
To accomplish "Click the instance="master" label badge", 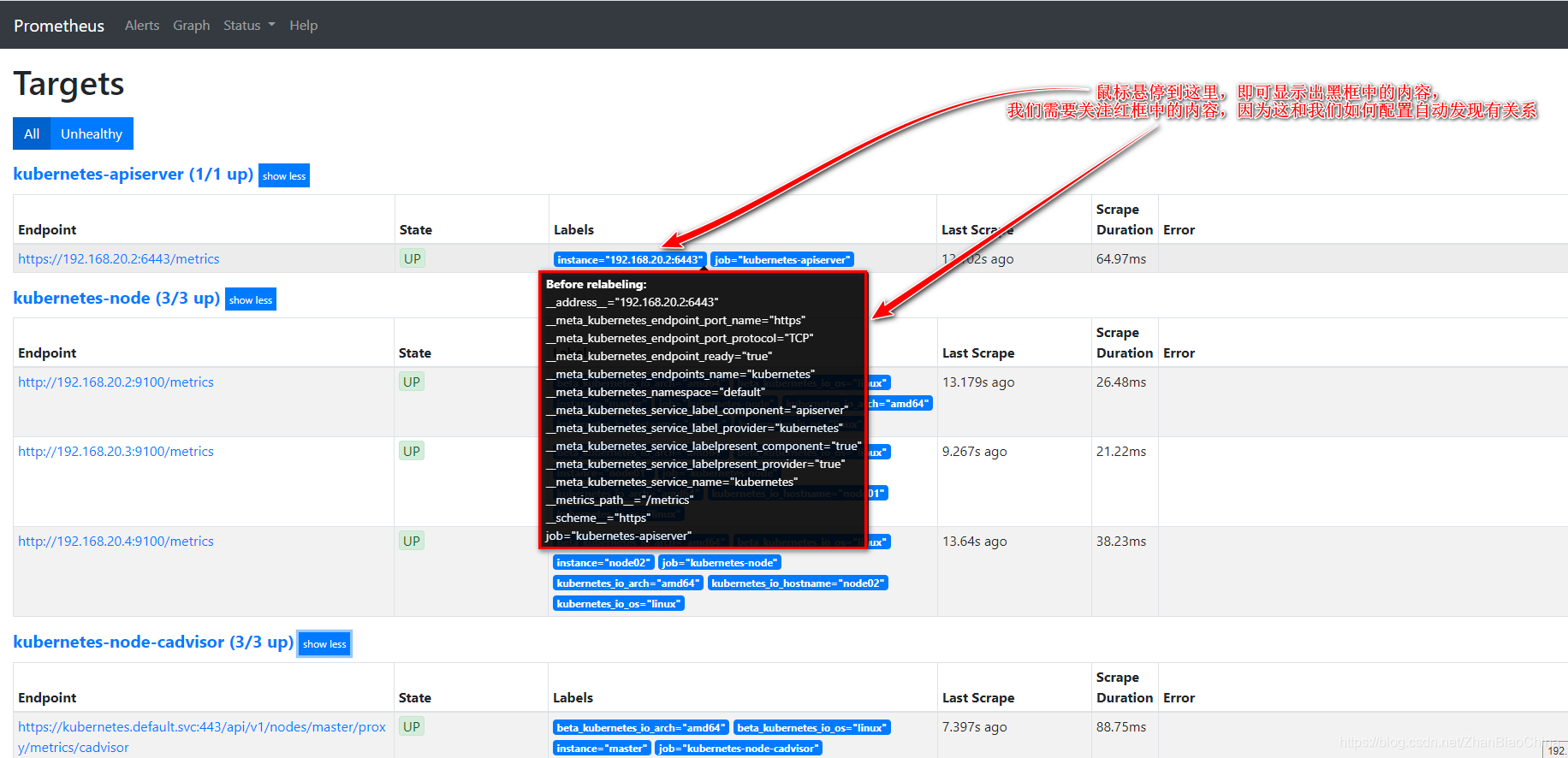I will pyautogui.click(x=602, y=748).
